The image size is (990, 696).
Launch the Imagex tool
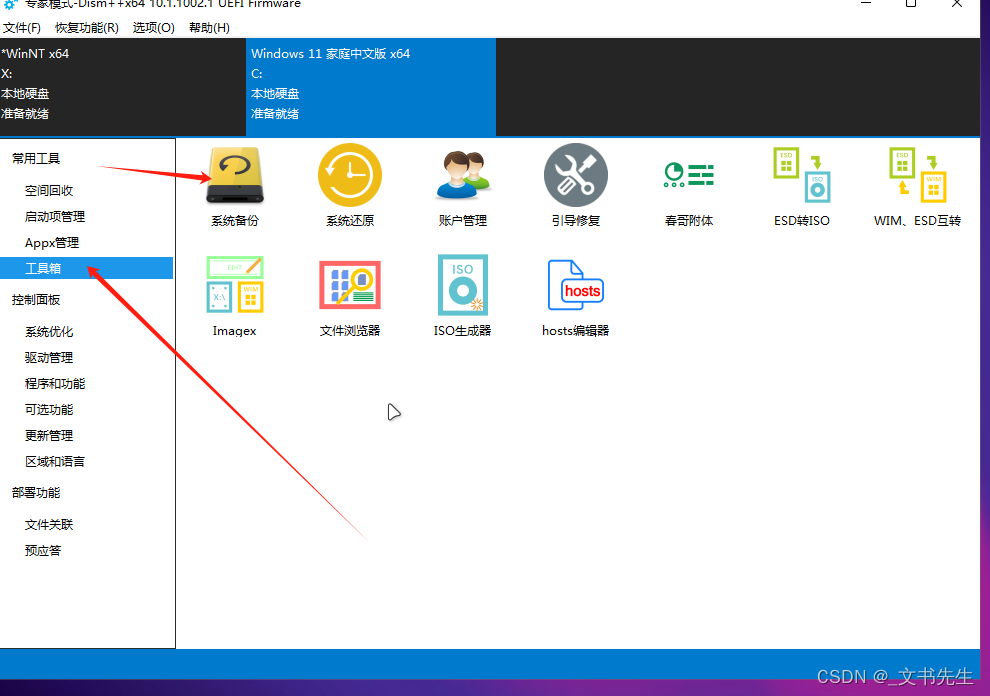234,296
